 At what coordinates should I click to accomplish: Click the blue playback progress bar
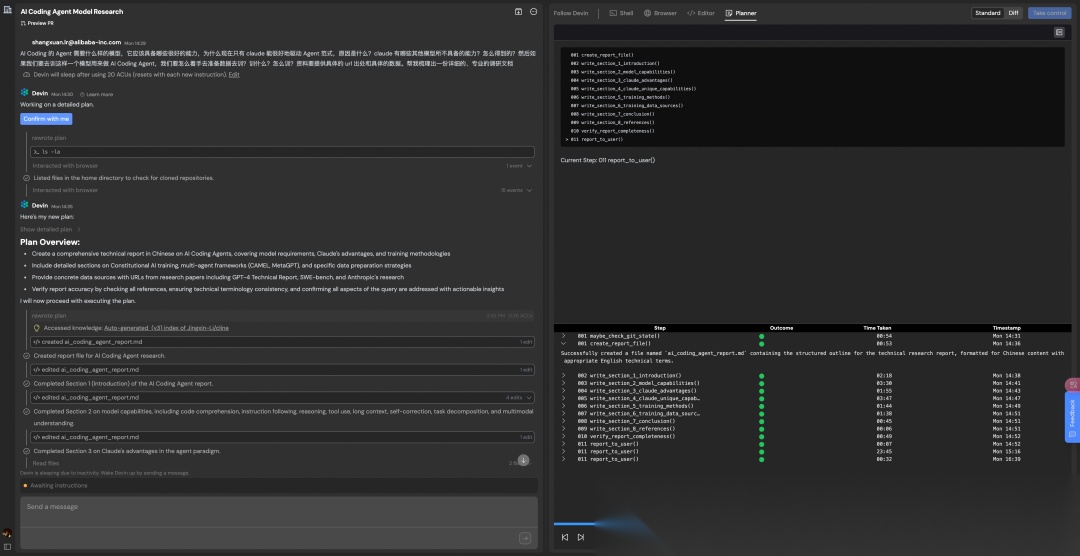[x=574, y=524]
